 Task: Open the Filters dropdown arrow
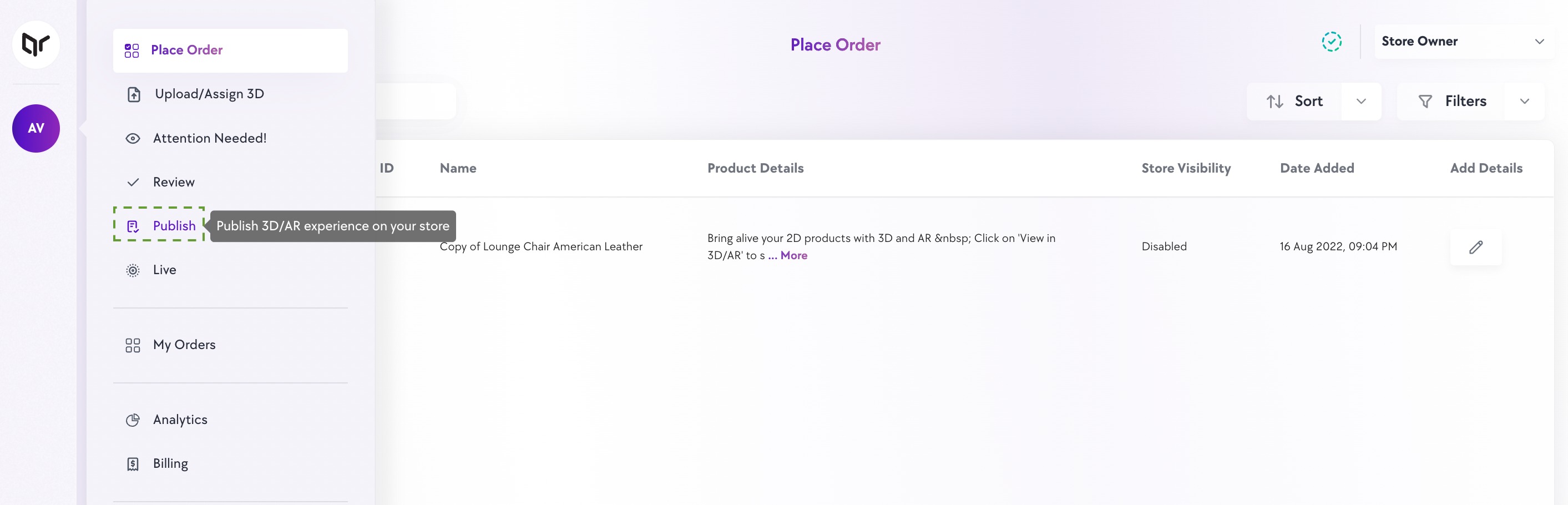1524,101
